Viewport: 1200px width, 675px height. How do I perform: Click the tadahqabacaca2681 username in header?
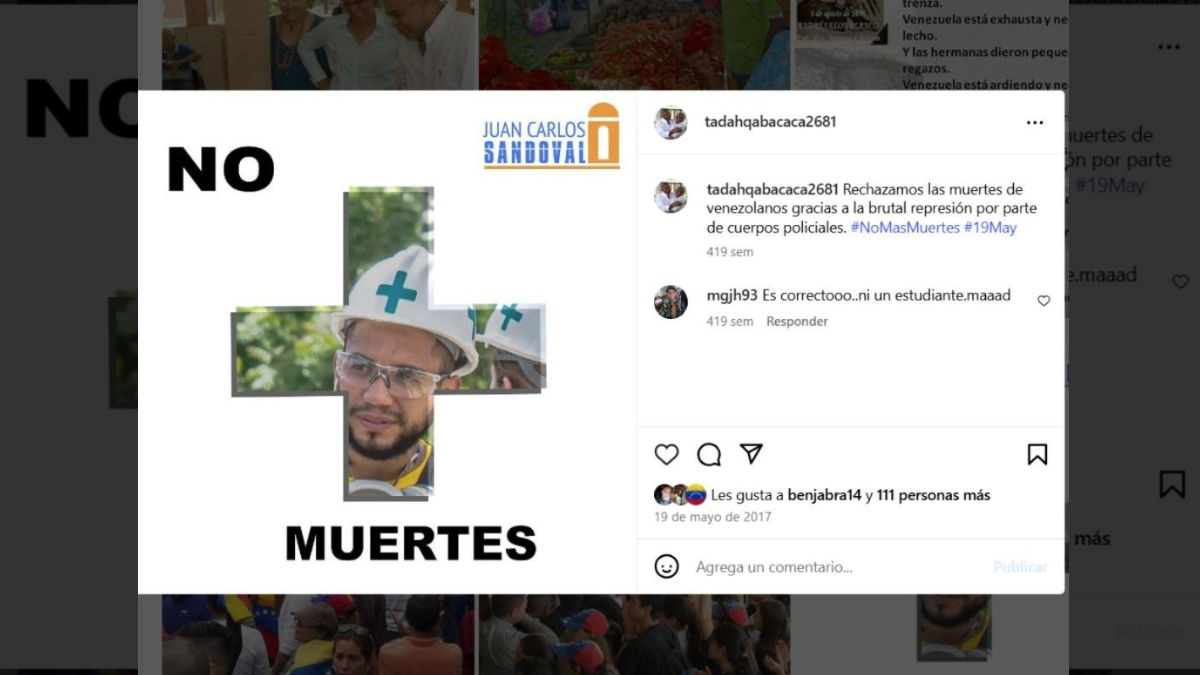(770, 122)
